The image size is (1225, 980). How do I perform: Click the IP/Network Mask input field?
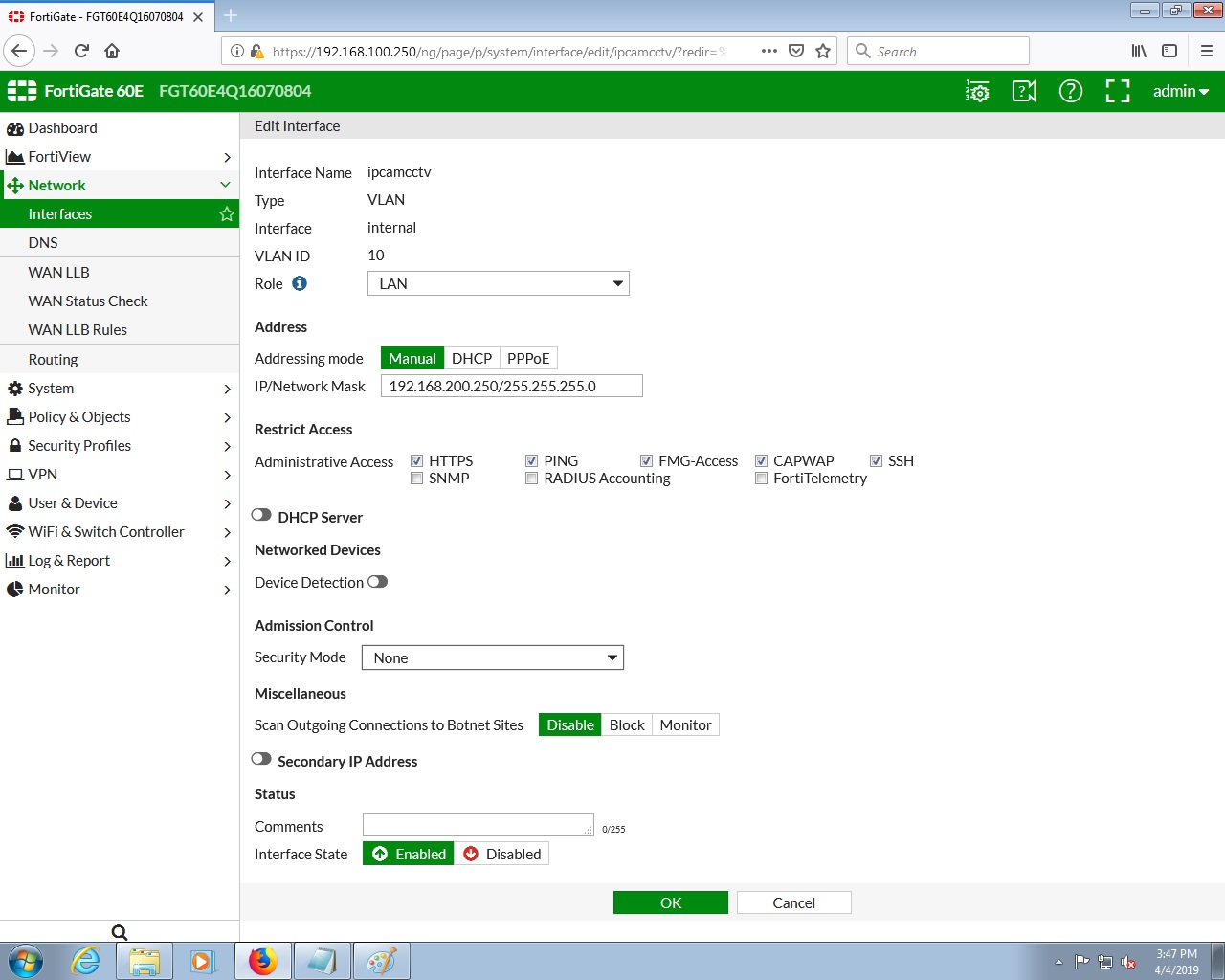[x=512, y=386]
